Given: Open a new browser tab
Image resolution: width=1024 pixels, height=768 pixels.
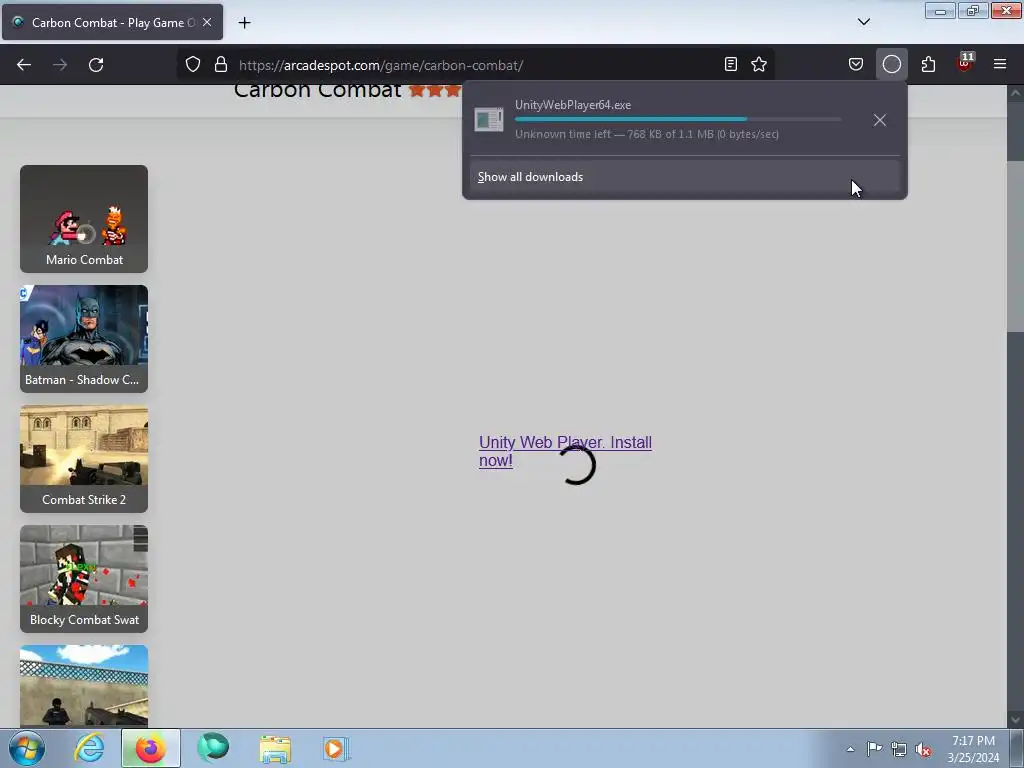Looking at the screenshot, I should tap(244, 23).
